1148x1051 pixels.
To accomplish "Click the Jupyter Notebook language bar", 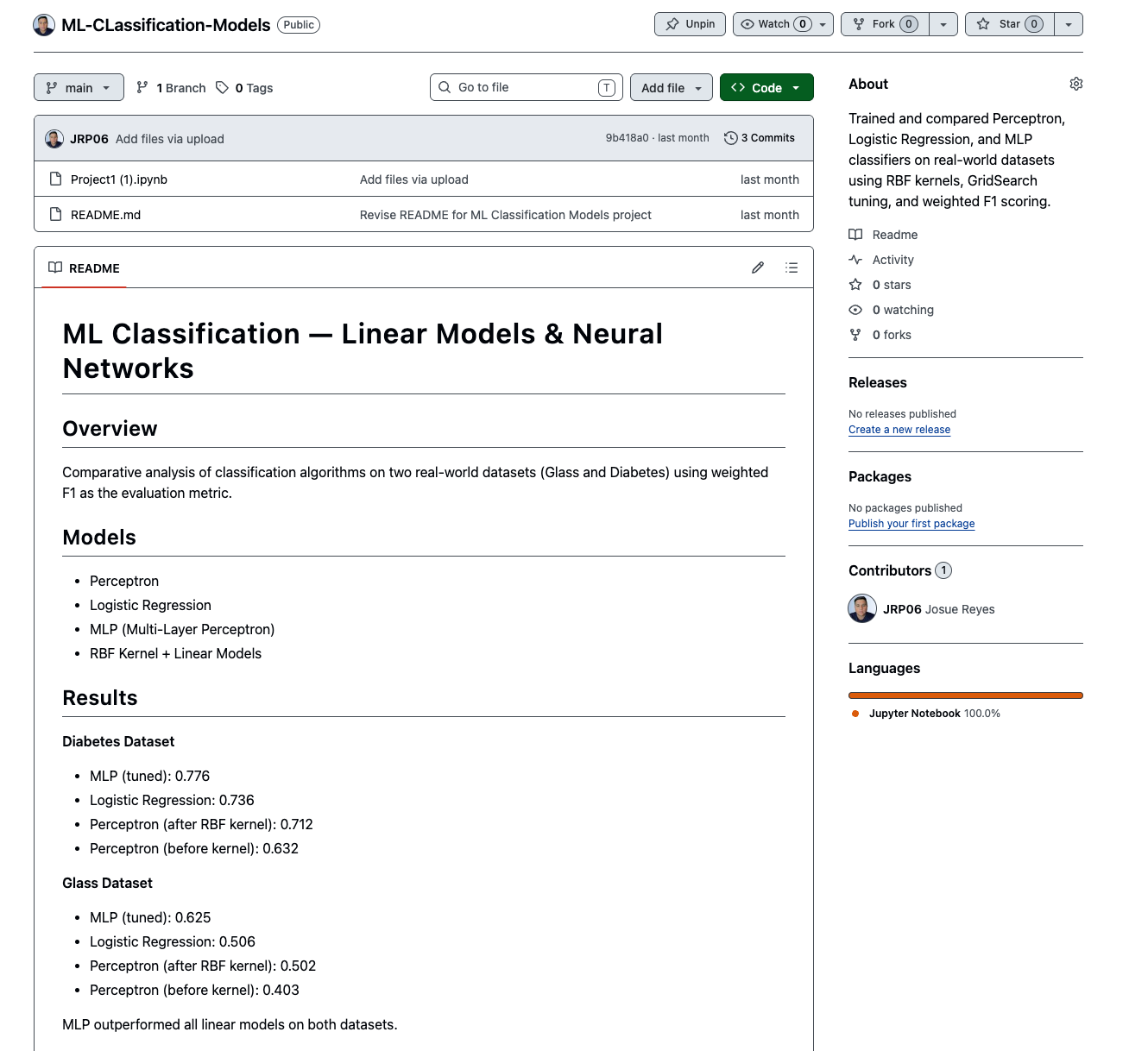I will [965, 695].
